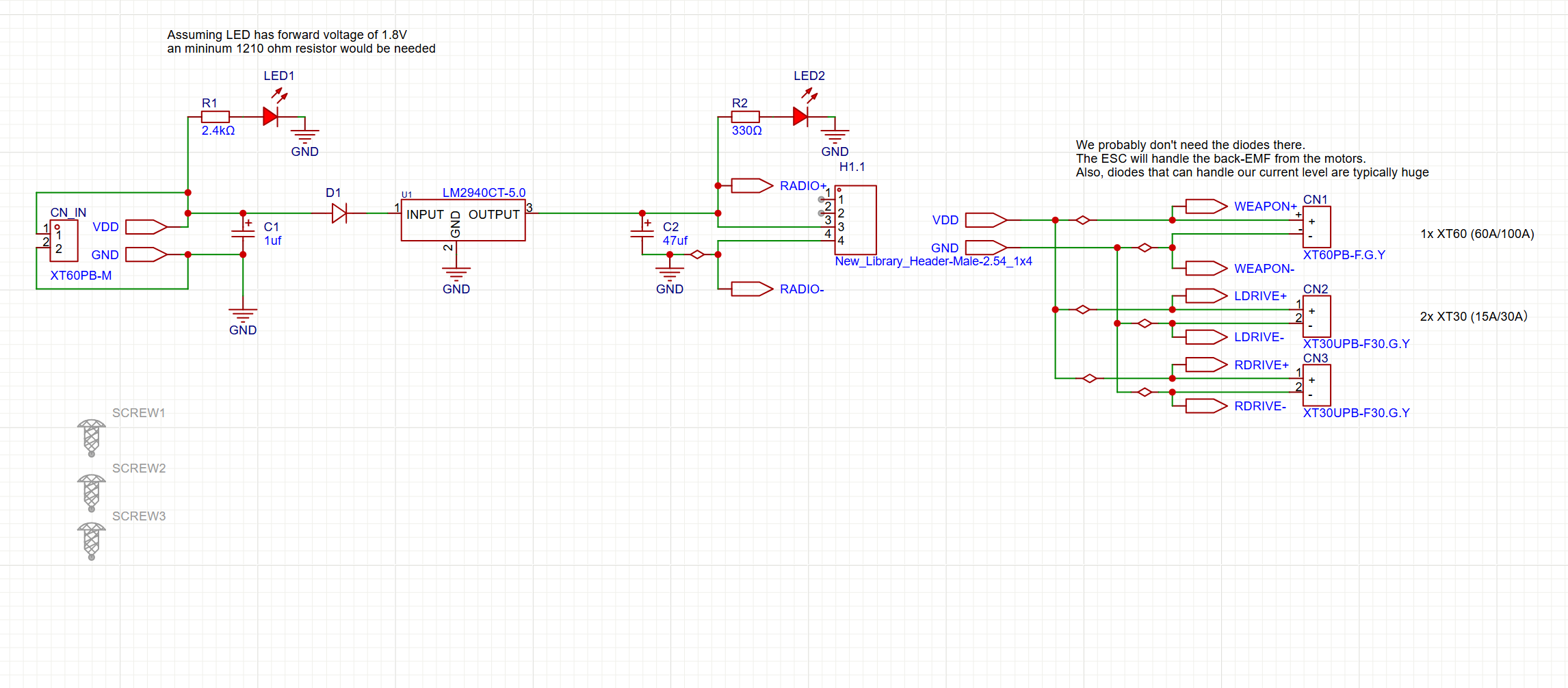Click the 'LM2940CT-5.0' part name text

coord(484,193)
